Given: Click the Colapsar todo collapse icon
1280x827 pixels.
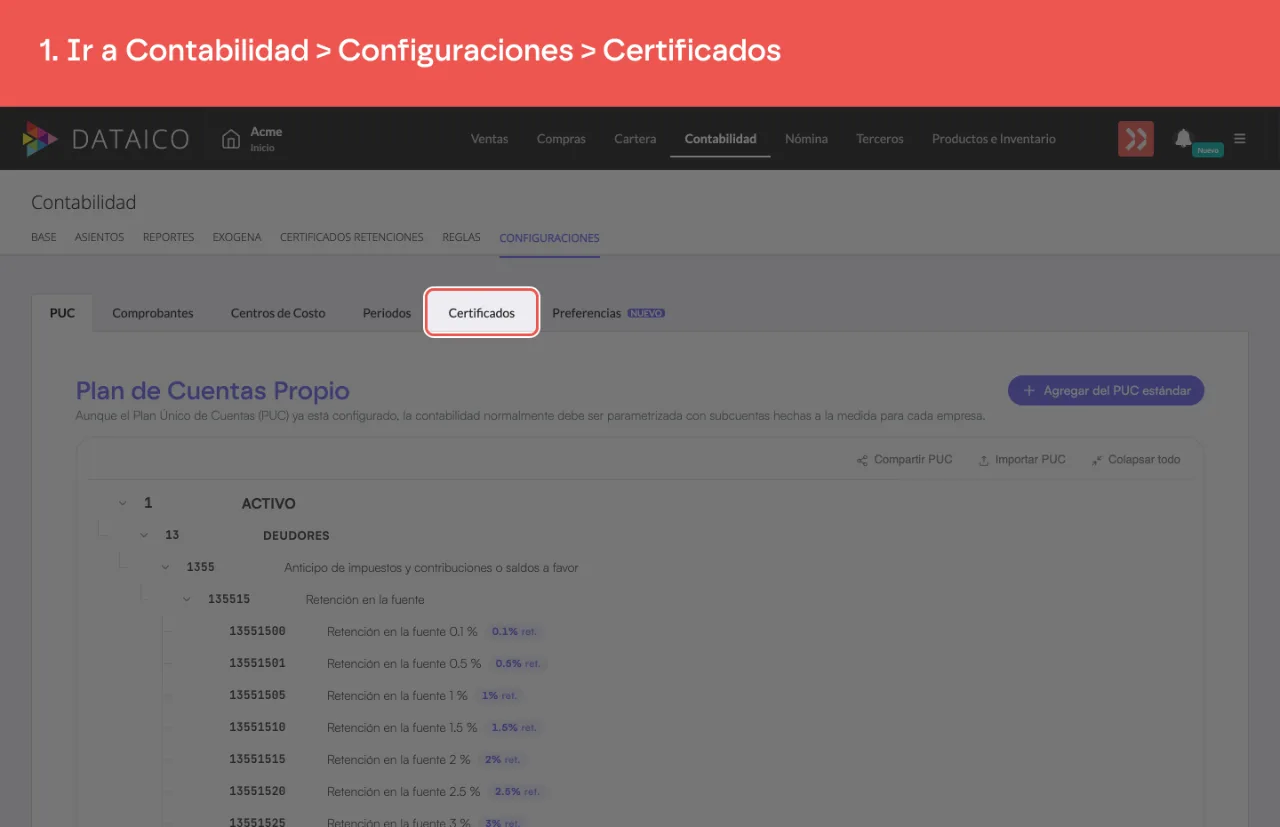Looking at the screenshot, I should click(x=1097, y=460).
